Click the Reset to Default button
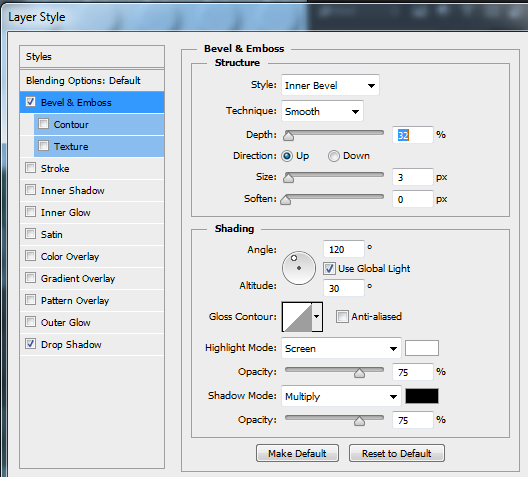 tap(397, 453)
